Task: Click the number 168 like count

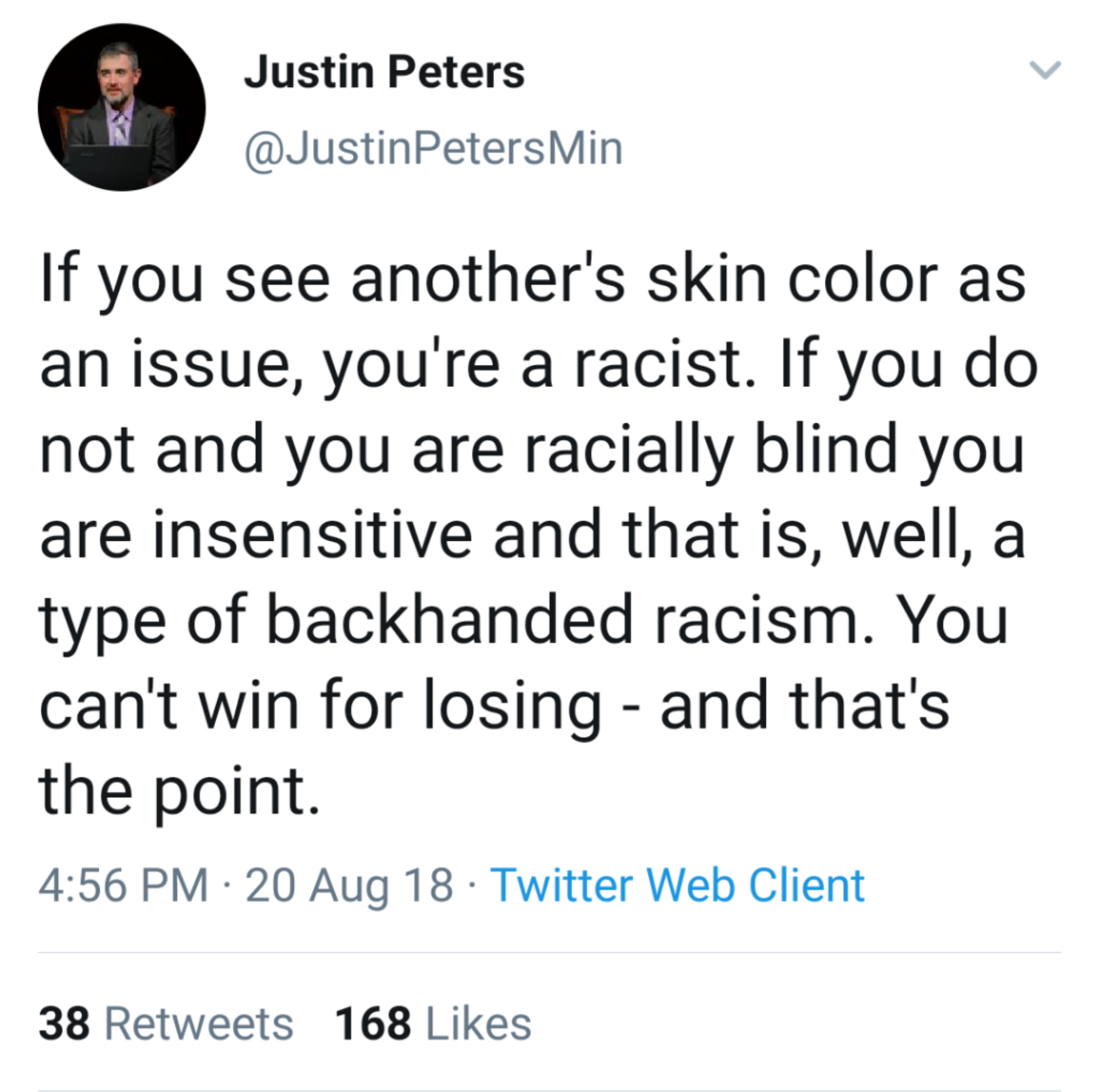Action: pos(373,1024)
